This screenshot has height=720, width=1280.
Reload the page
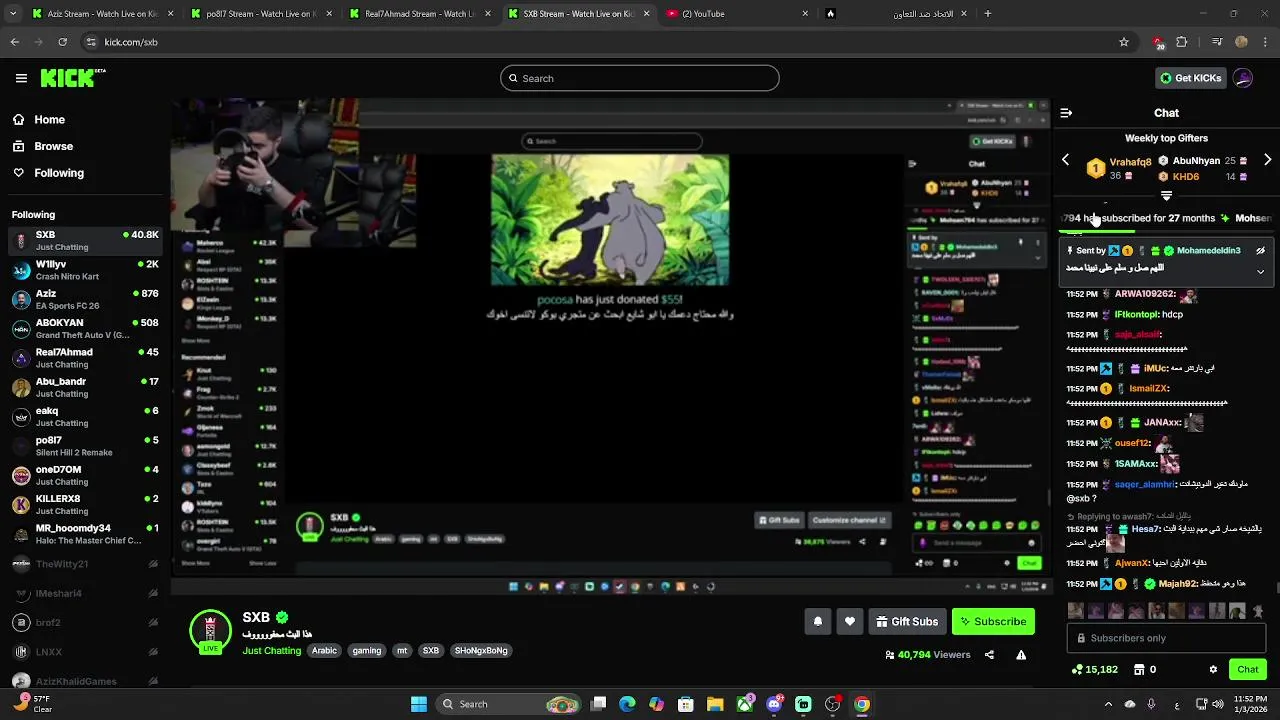(x=62, y=42)
